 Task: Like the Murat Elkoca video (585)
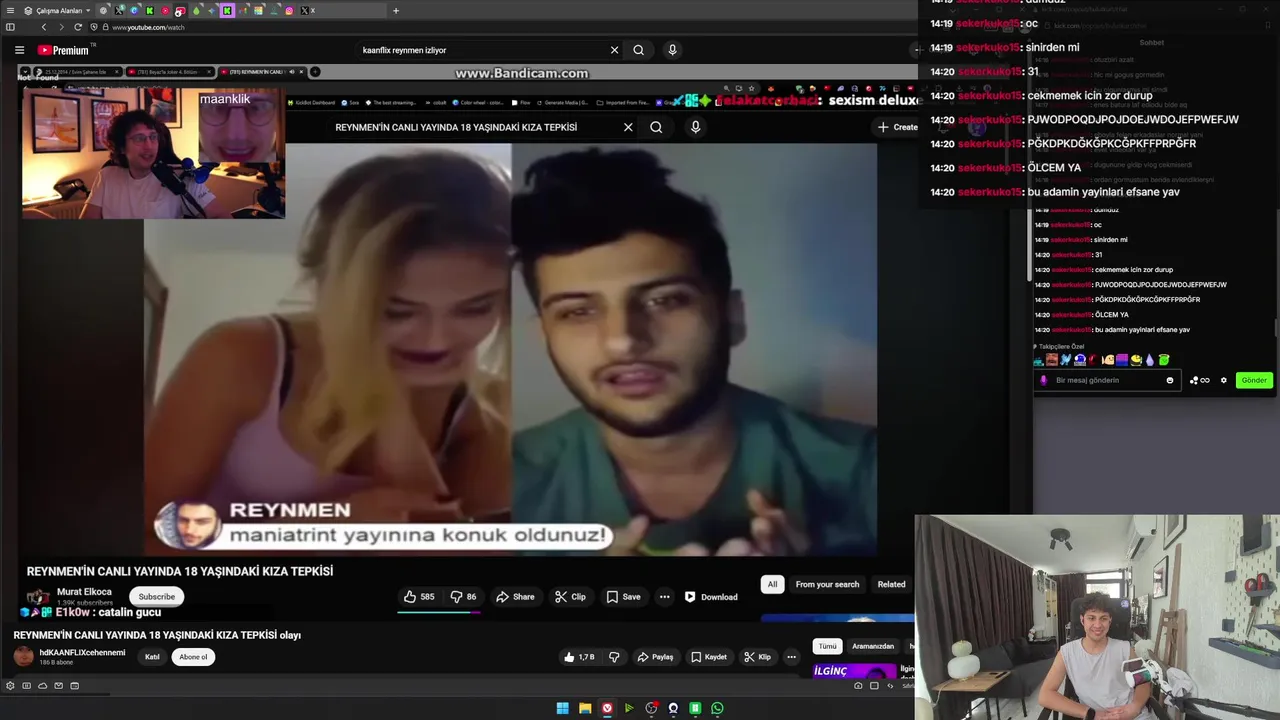[419, 597]
